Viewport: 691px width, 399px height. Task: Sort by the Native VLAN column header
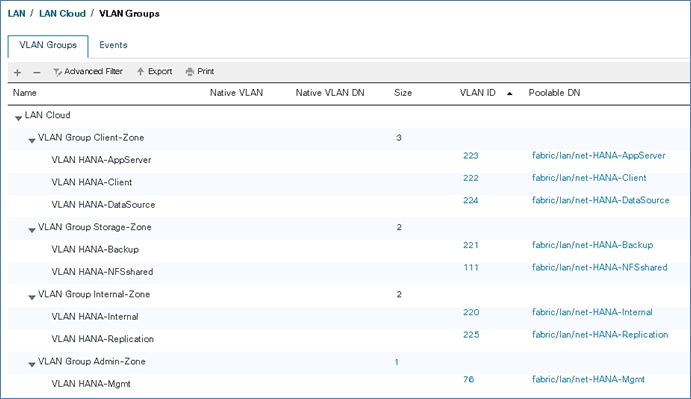click(x=236, y=93)
